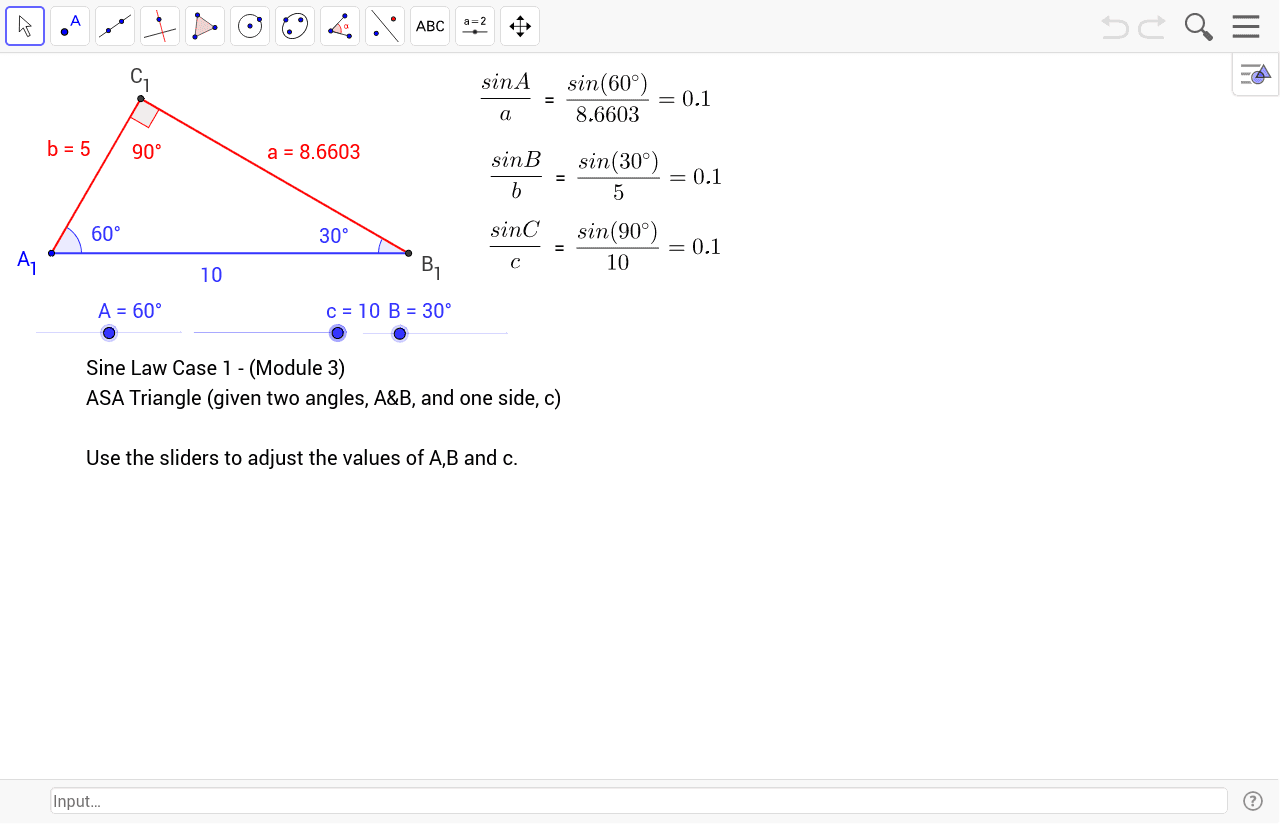The image size is (1280, 824).
Task: Click the 'a = 8.6603' side label
Action: coord(314,152)
